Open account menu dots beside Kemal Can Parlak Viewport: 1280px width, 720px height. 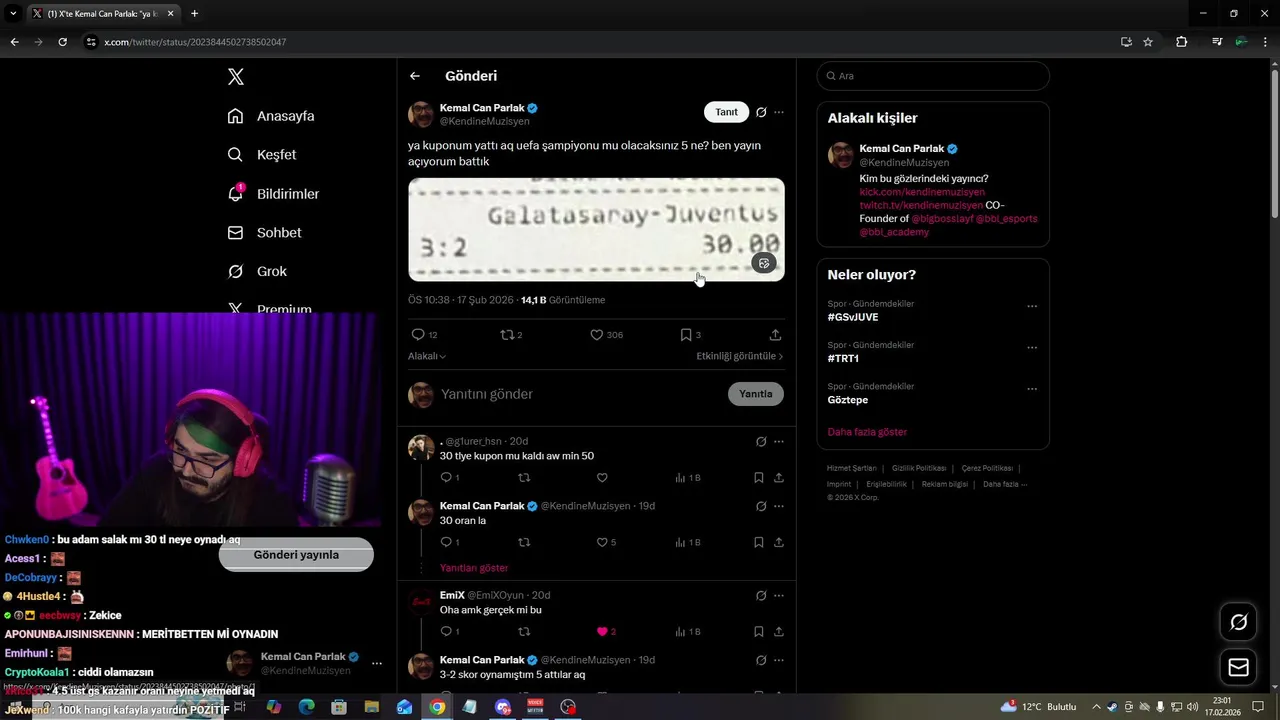click(377, 663)
